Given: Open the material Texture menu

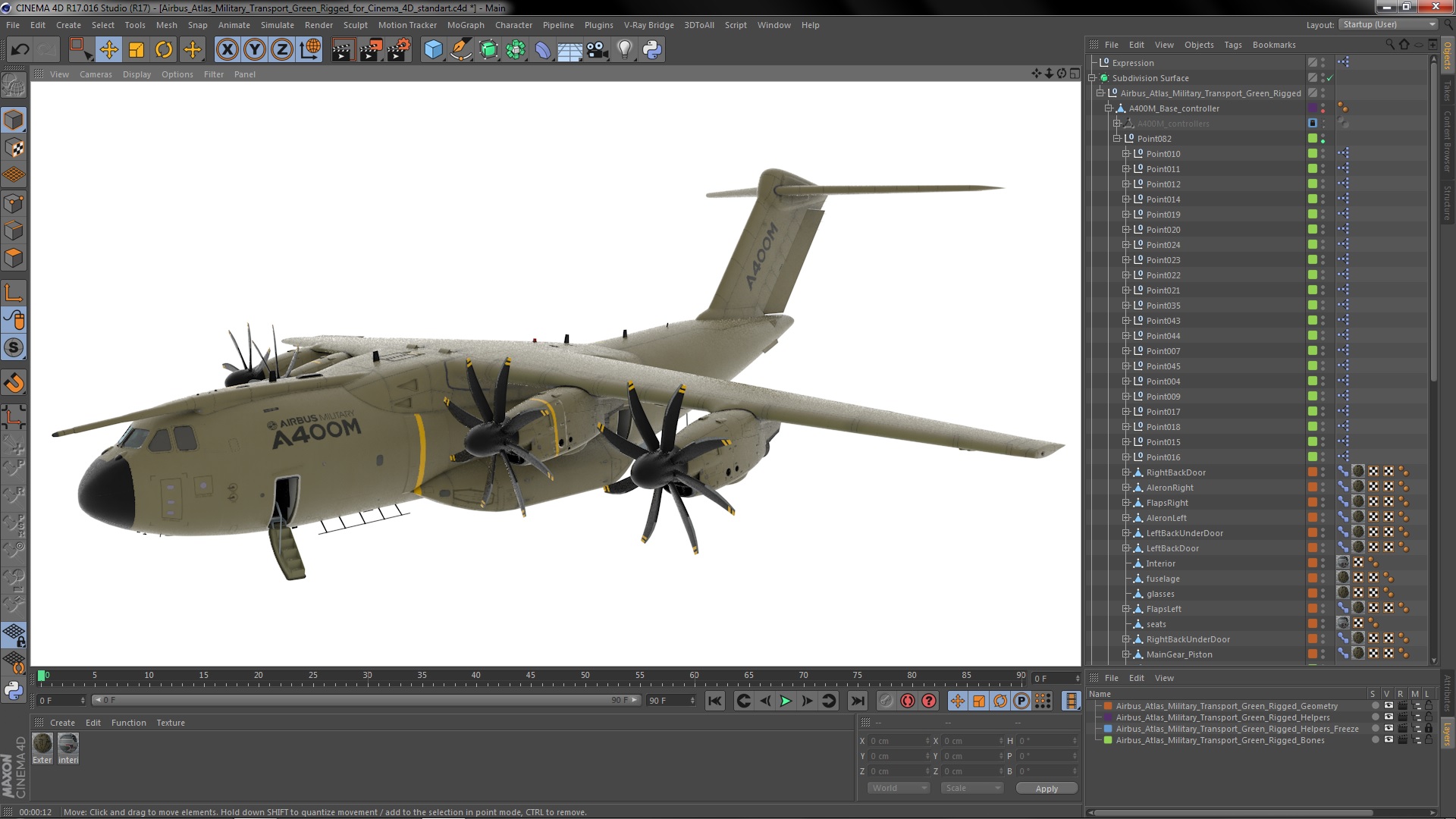Looking at the screenshot, I should click(x=171, y=723).
